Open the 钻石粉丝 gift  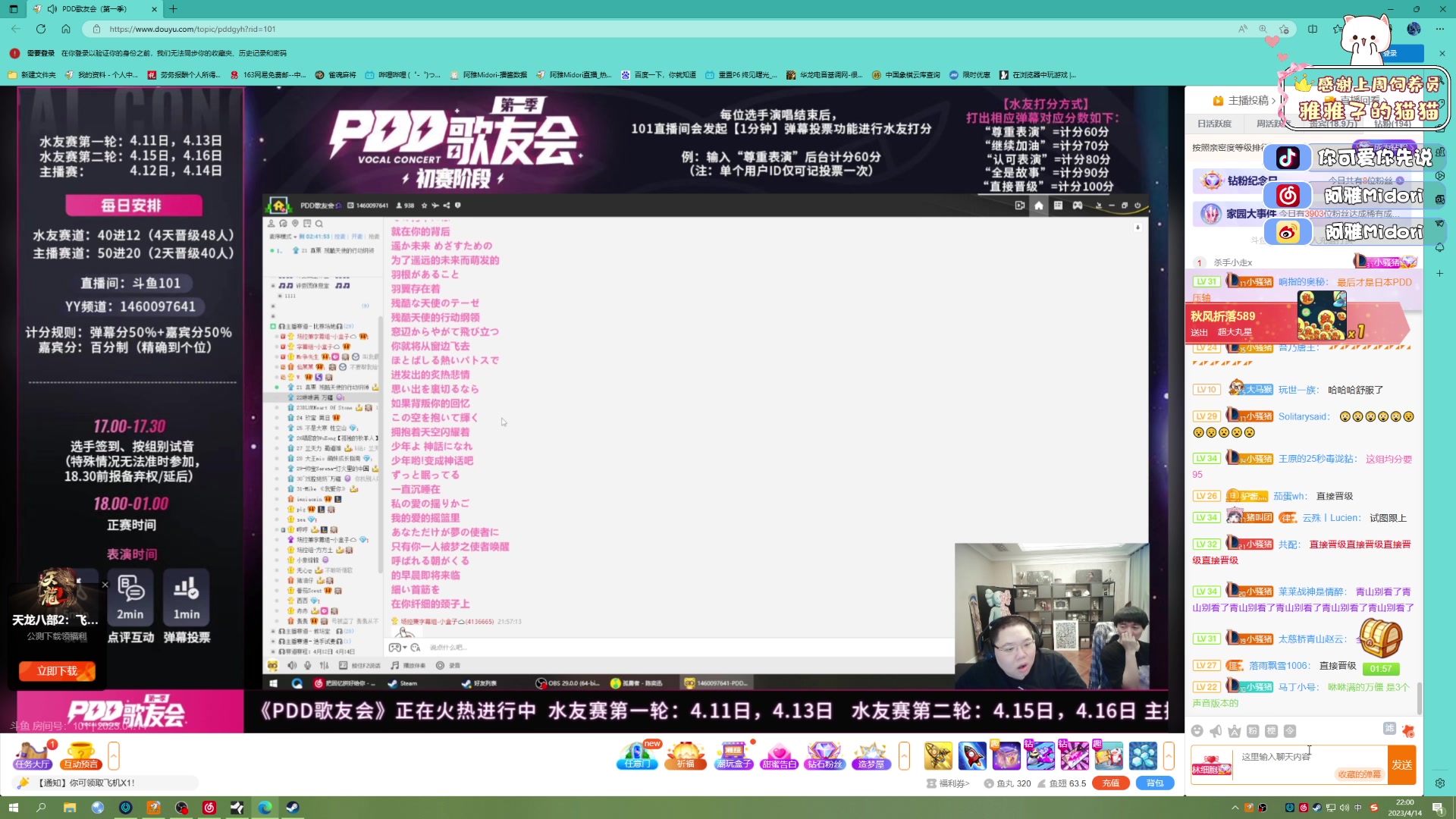pos(825,756)
